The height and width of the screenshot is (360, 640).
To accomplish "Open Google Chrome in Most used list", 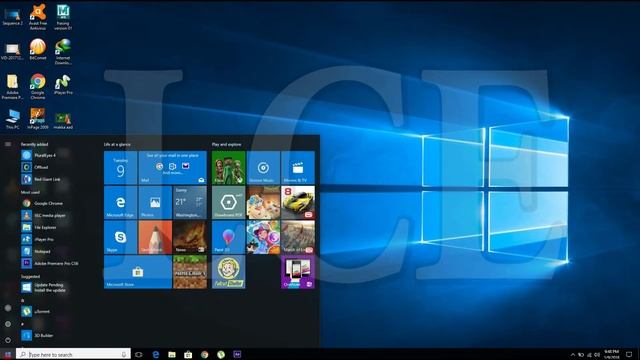I will click(42, 203).
